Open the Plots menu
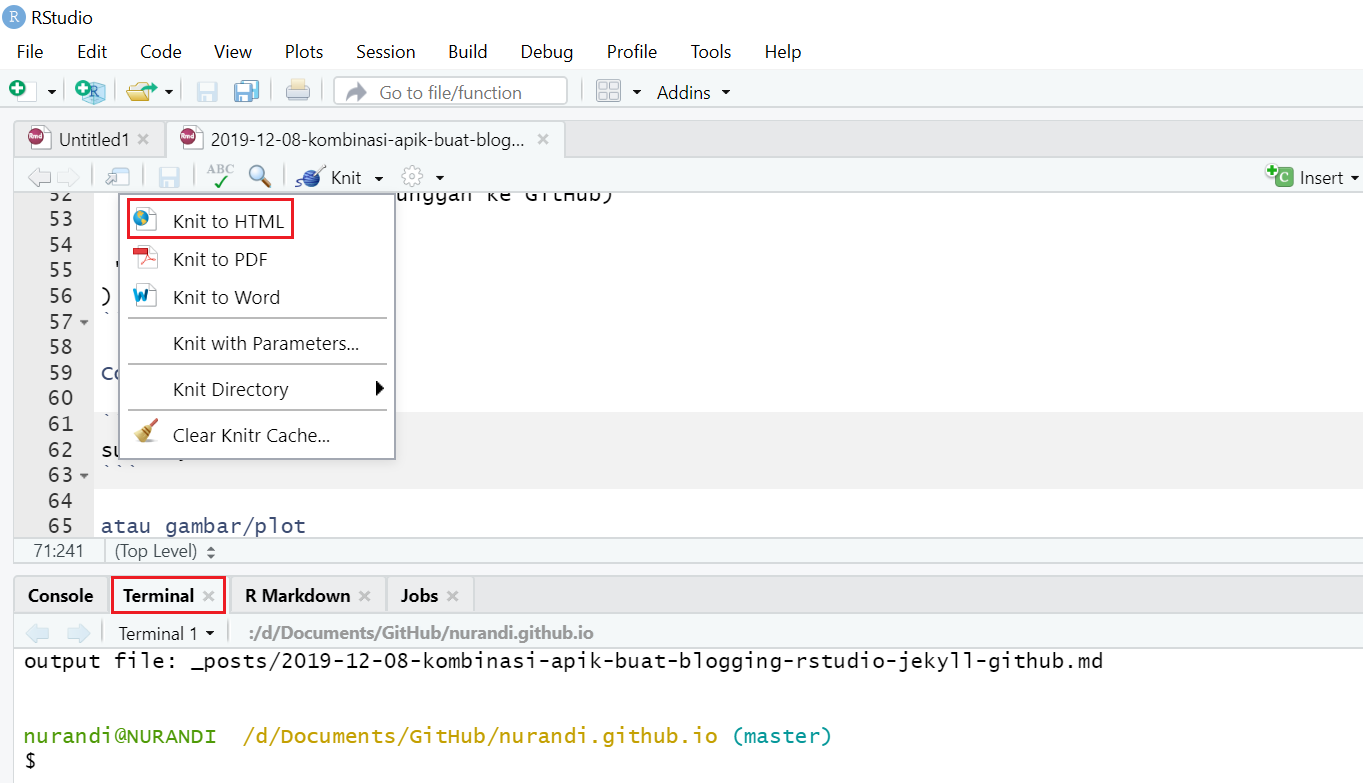This screenshot has width=1363, height=783. [304, 51]
